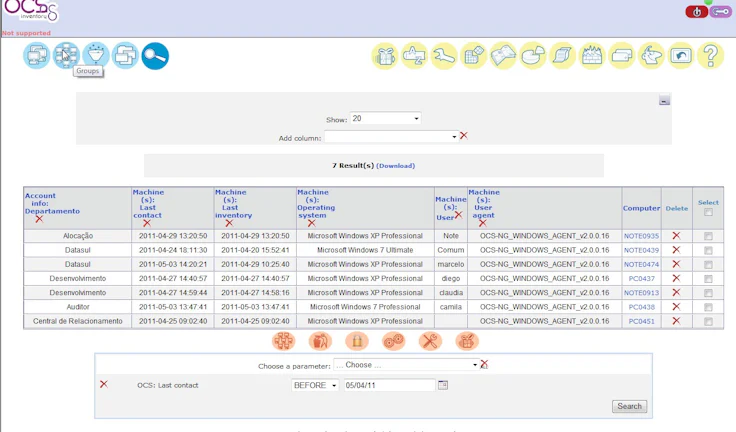
Task: Open computer PC0437 link
Action: [x=641, y=278]
